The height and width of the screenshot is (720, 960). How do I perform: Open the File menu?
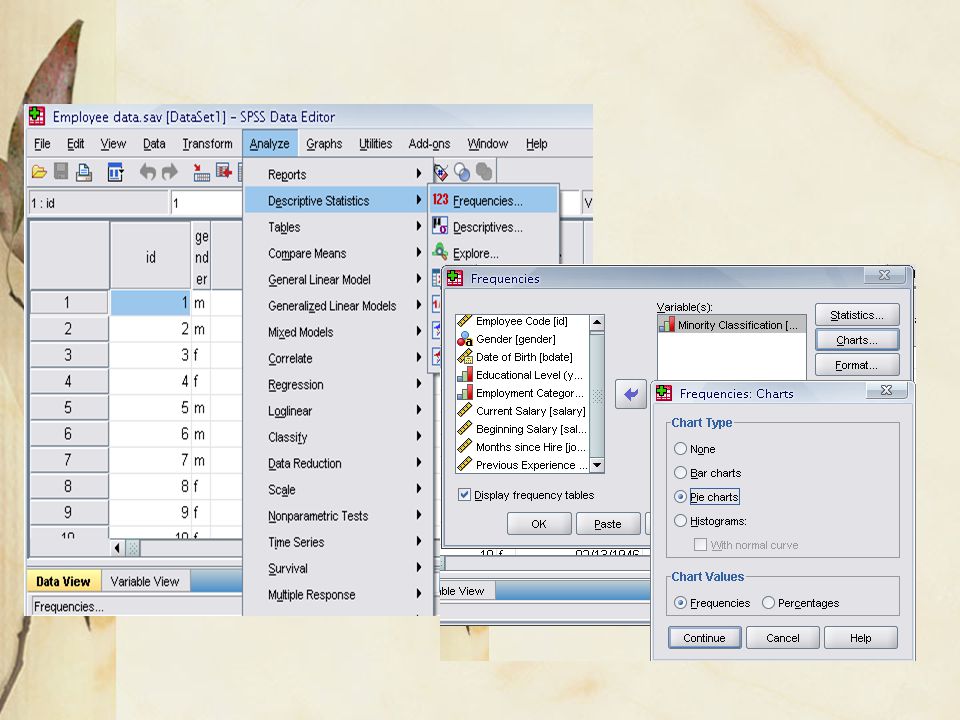(x=42, y=143)
